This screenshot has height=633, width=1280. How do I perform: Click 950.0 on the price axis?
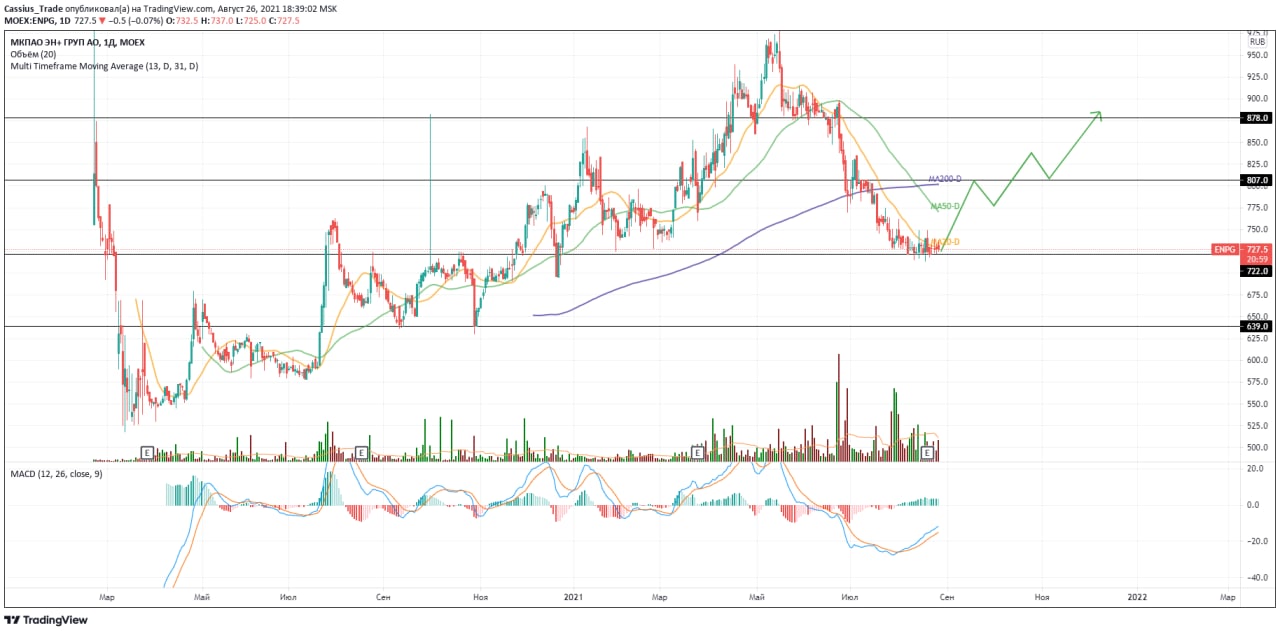click(1257, 55)
